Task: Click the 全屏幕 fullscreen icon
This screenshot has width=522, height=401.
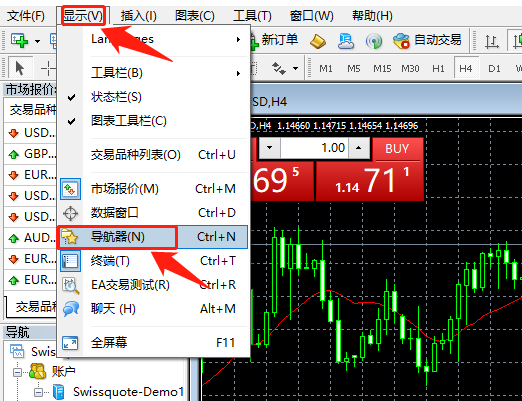Action: tap(70, 343)
